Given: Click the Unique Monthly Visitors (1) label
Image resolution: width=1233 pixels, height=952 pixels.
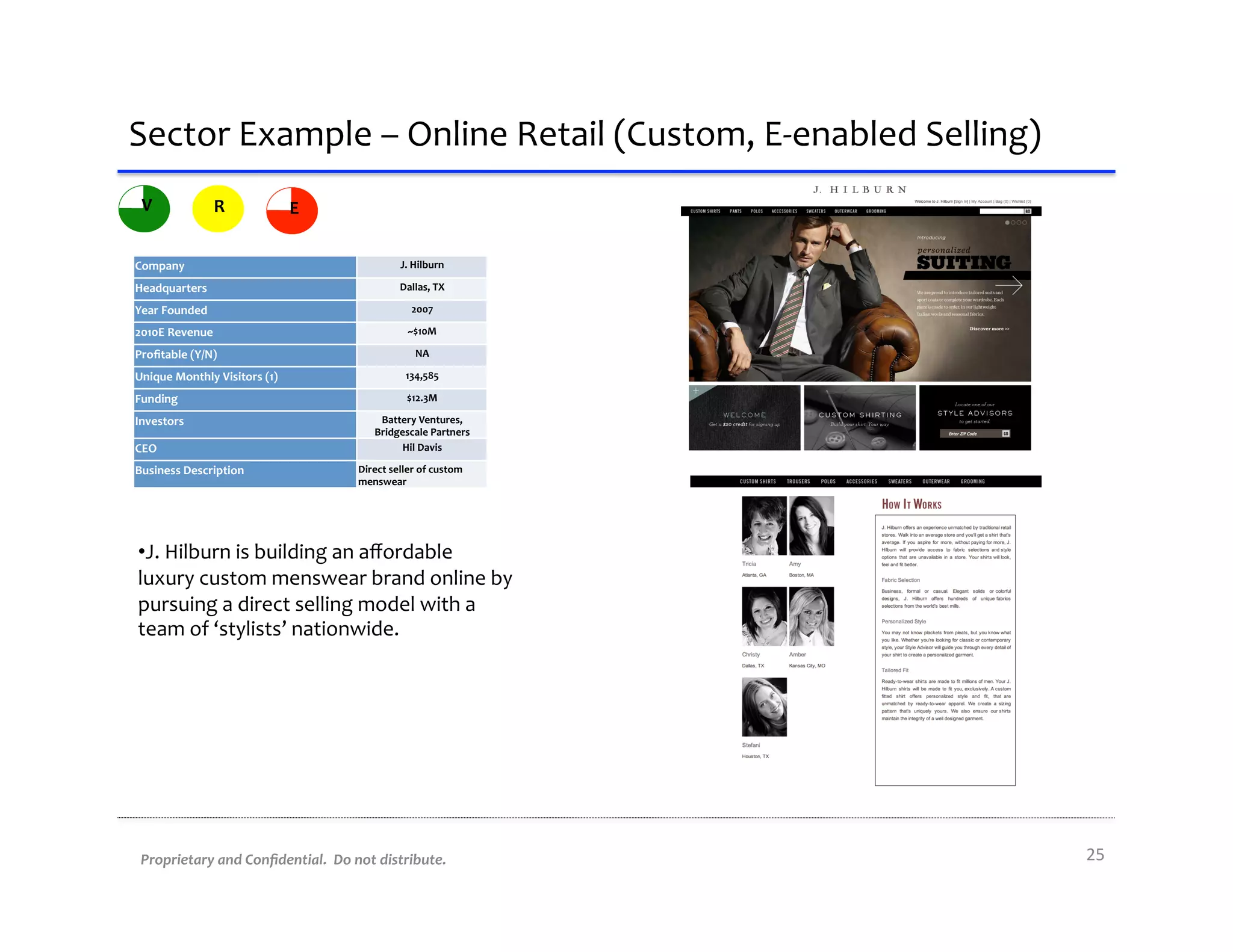Looking at the screenshot, I should pyautogui.click(x=207, y=377).
